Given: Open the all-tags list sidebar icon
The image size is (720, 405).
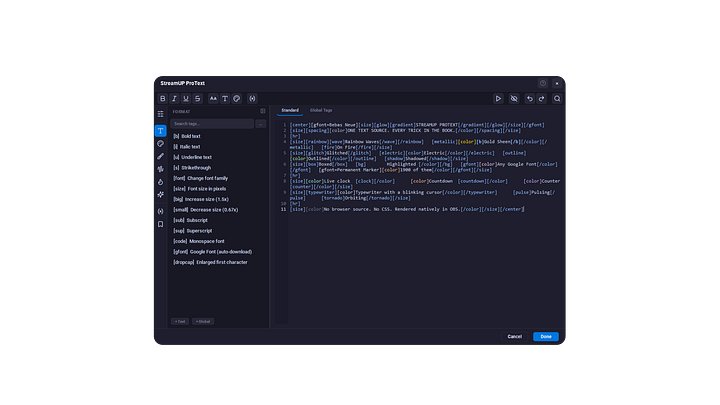Looking at the screenshot, I should coord(160,114).
